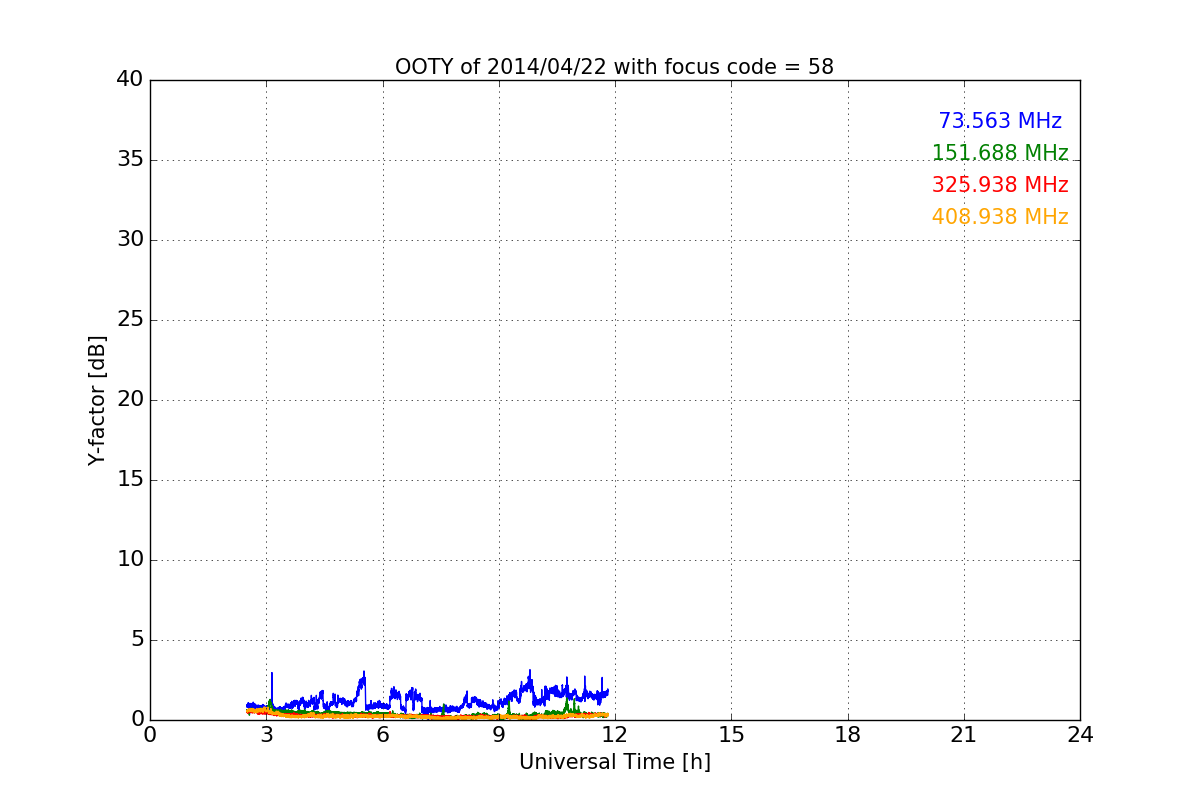Select the red 325.938 MHz legend label
This screenshot has width=1200, height=800.
[x=1000, y=185]
